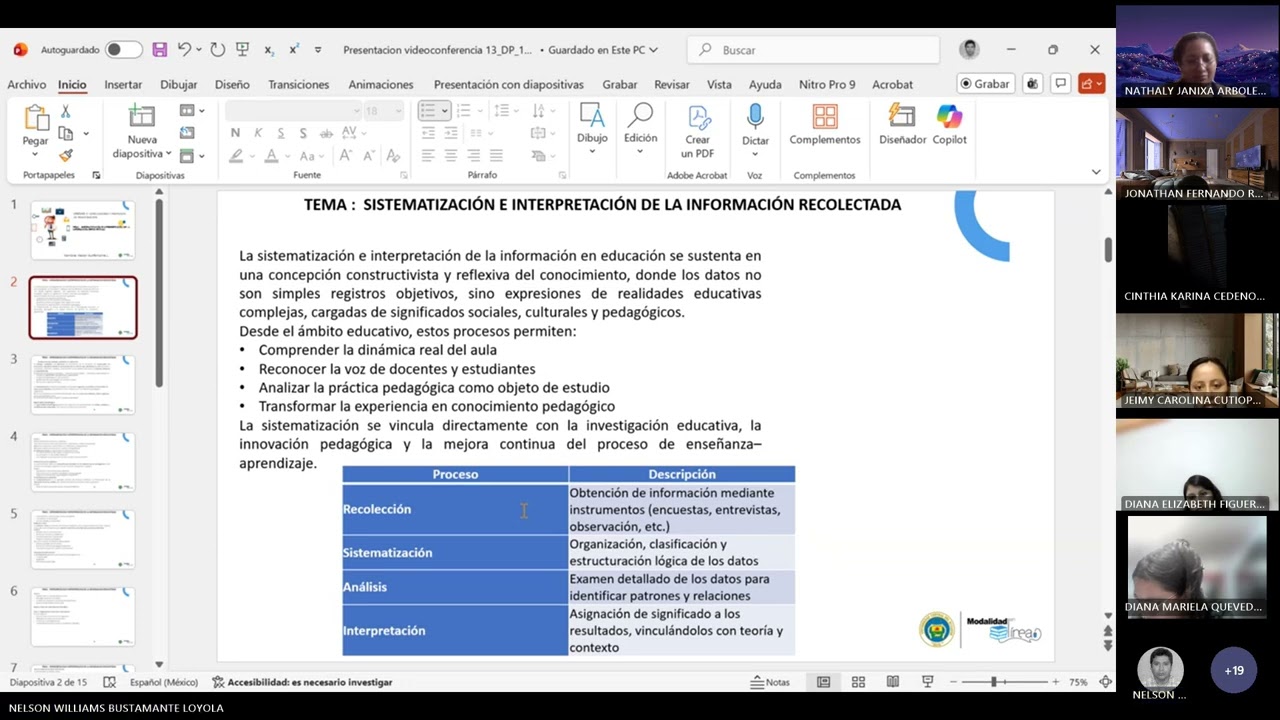This screenshot has height=720, width=1280.
Task: Toggle the Autoguardado switch
Action: (124, 50)
